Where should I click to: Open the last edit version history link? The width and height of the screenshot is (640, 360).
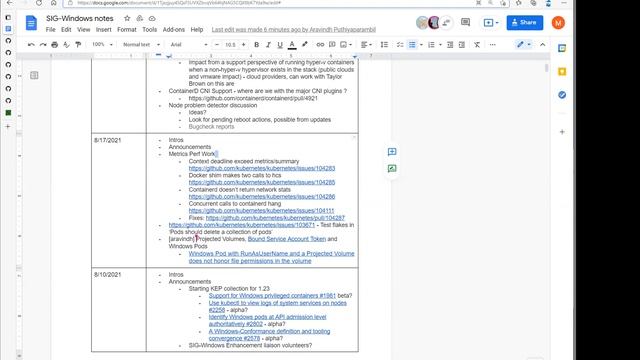293,30
